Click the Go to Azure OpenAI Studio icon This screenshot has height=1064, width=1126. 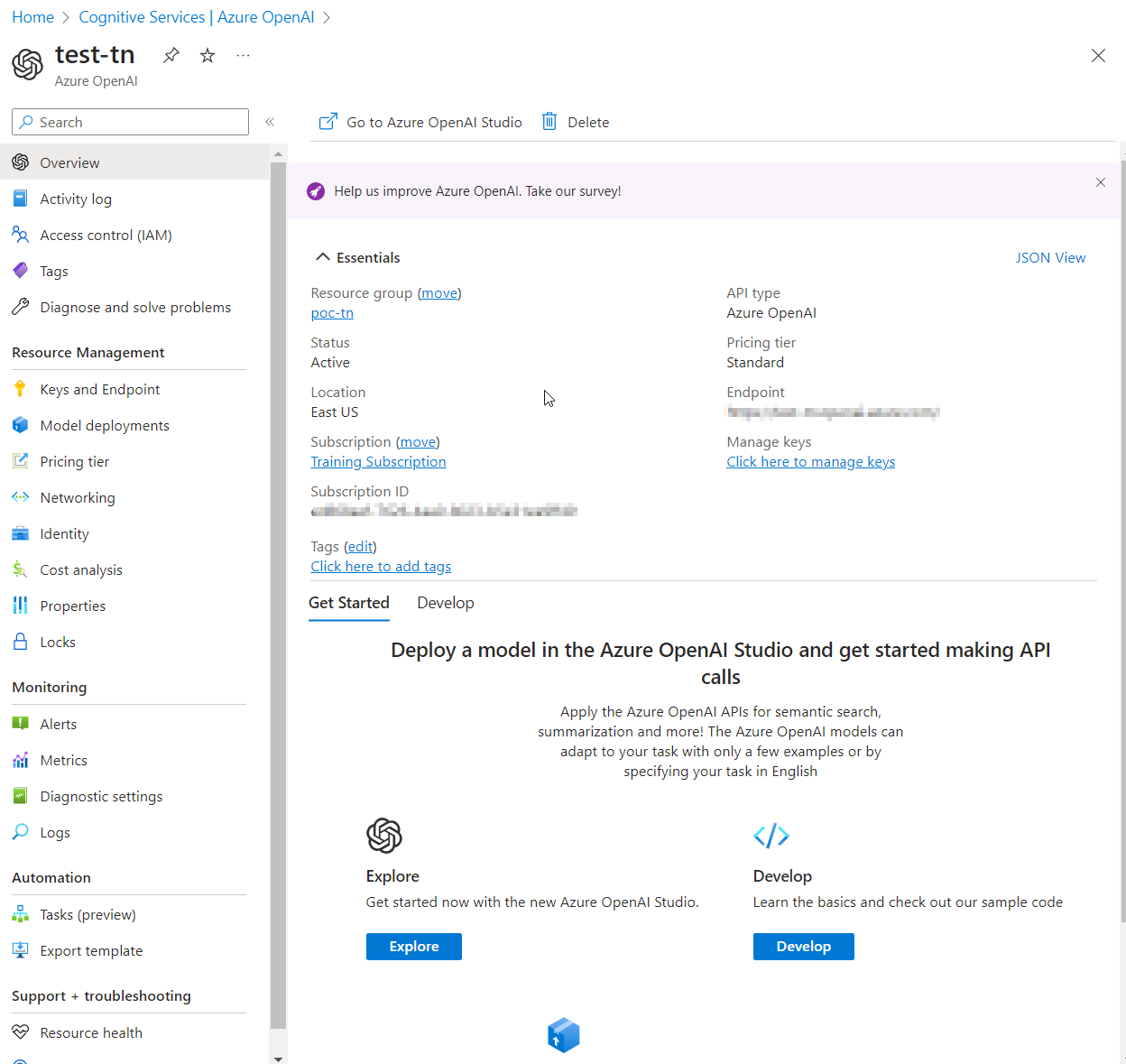[x=328, y=122]
